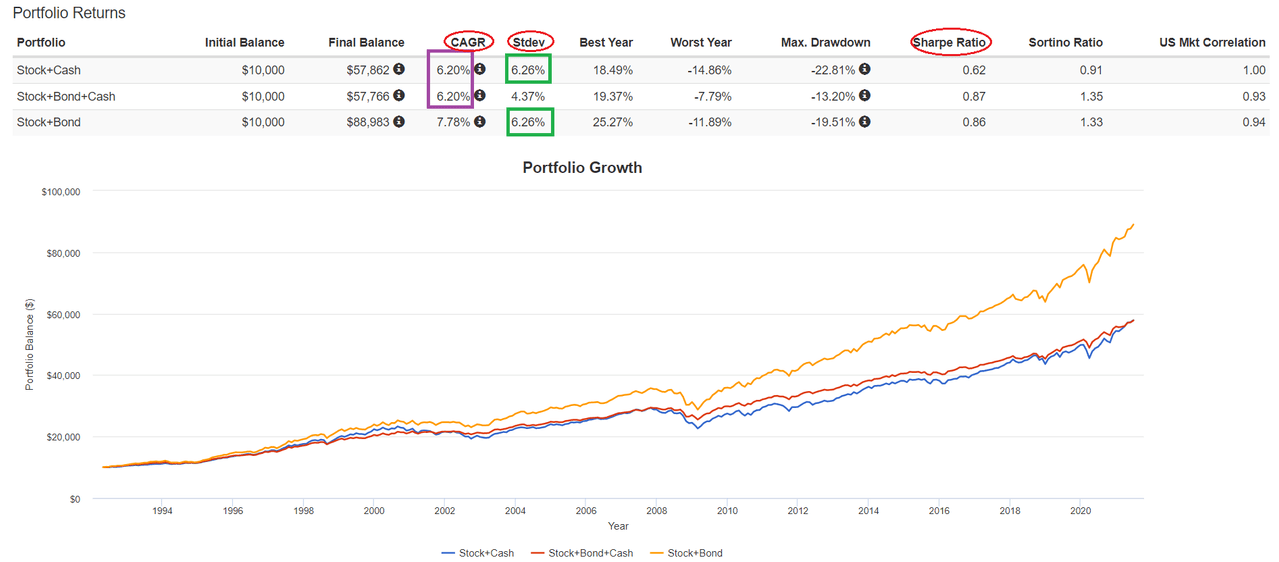The height and width of the screenshot is (562, 1279).
Task: Click the Sharpe Ratio column header
Action: (x=950, y=43)
